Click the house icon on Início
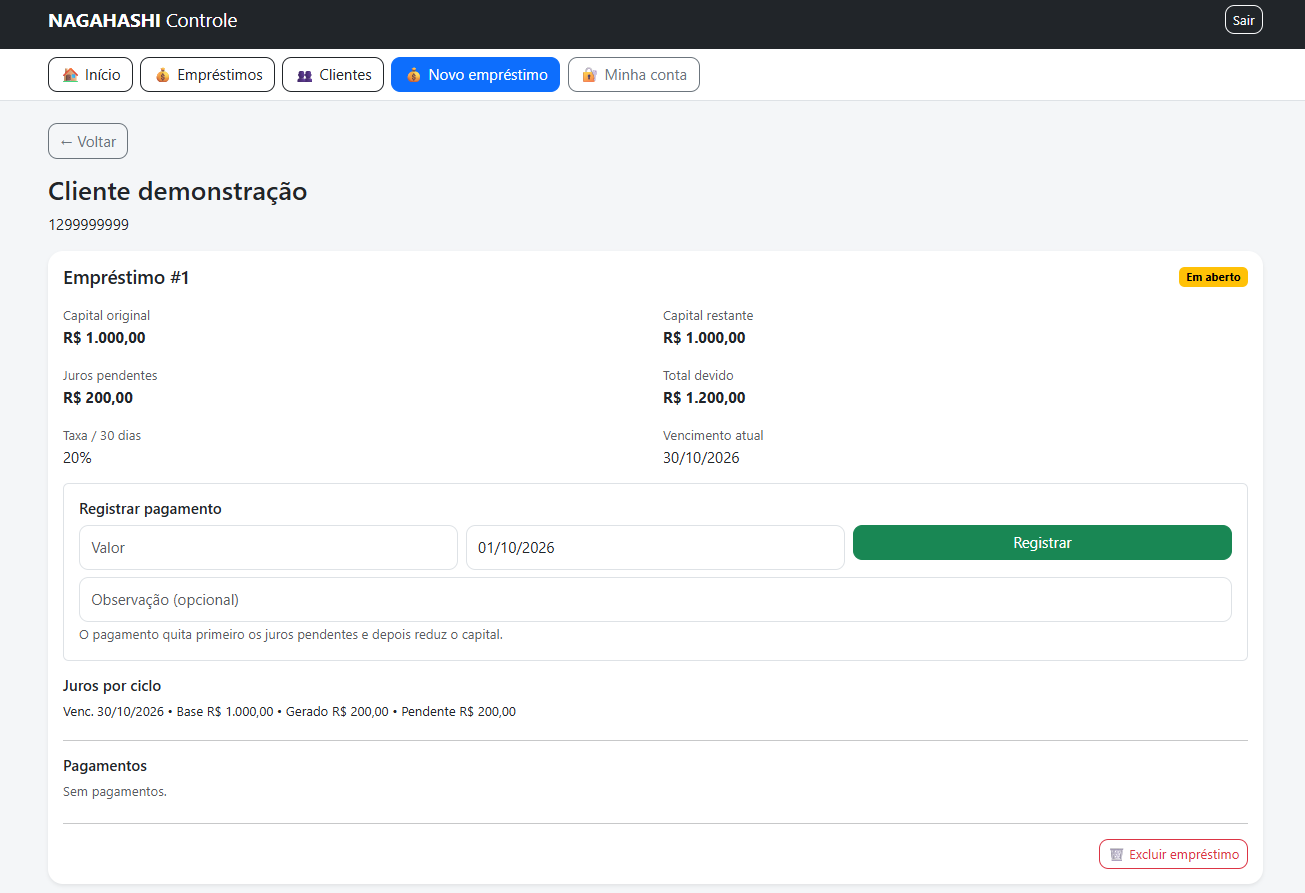This screenshot has width=1305, height=893. [70, 75]
